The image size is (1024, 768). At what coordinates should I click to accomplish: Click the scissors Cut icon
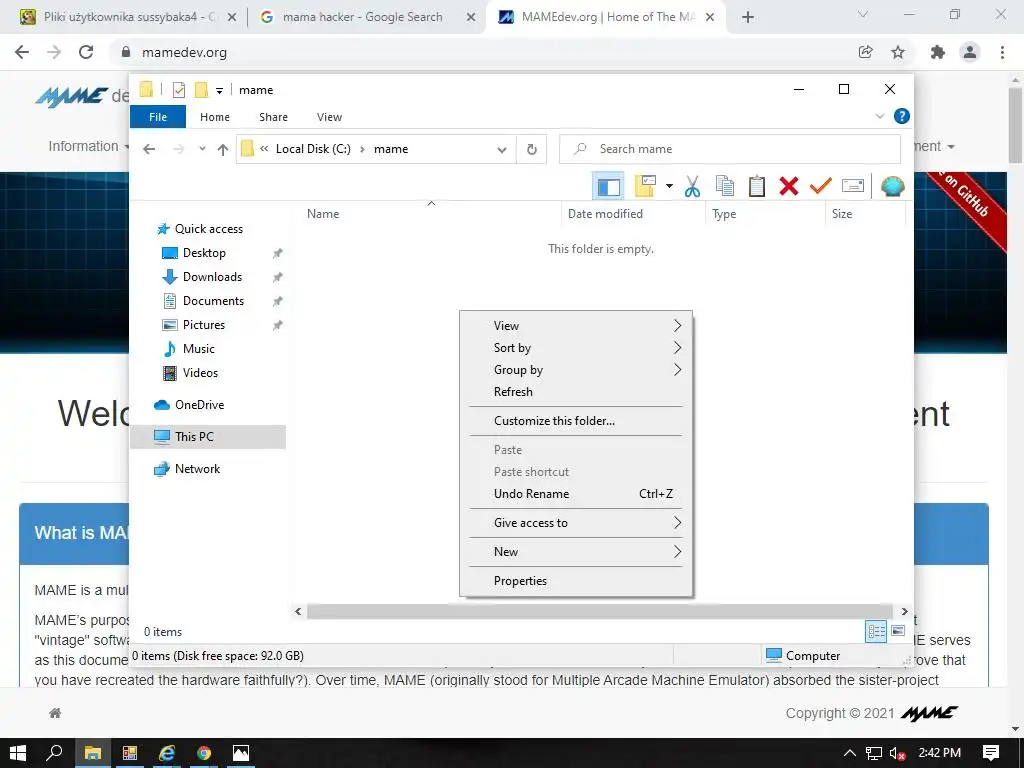[x=692, y=187]
